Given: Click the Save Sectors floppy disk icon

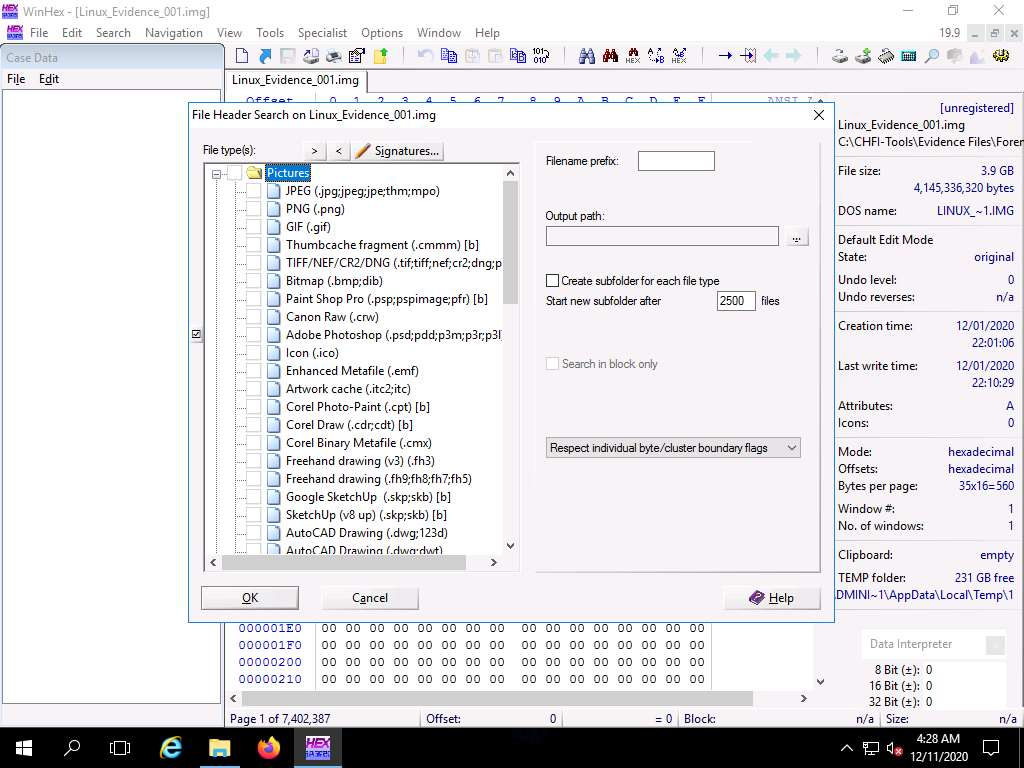Looking at the screenshot, I should tap(287, 56).
